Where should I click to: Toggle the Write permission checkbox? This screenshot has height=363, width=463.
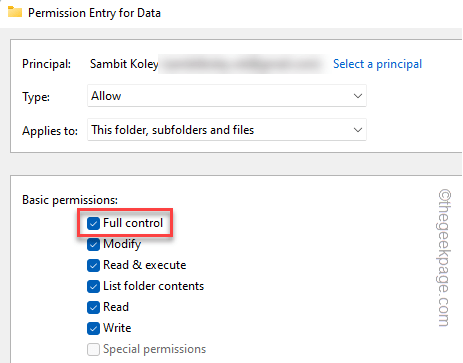pos(93,328)
